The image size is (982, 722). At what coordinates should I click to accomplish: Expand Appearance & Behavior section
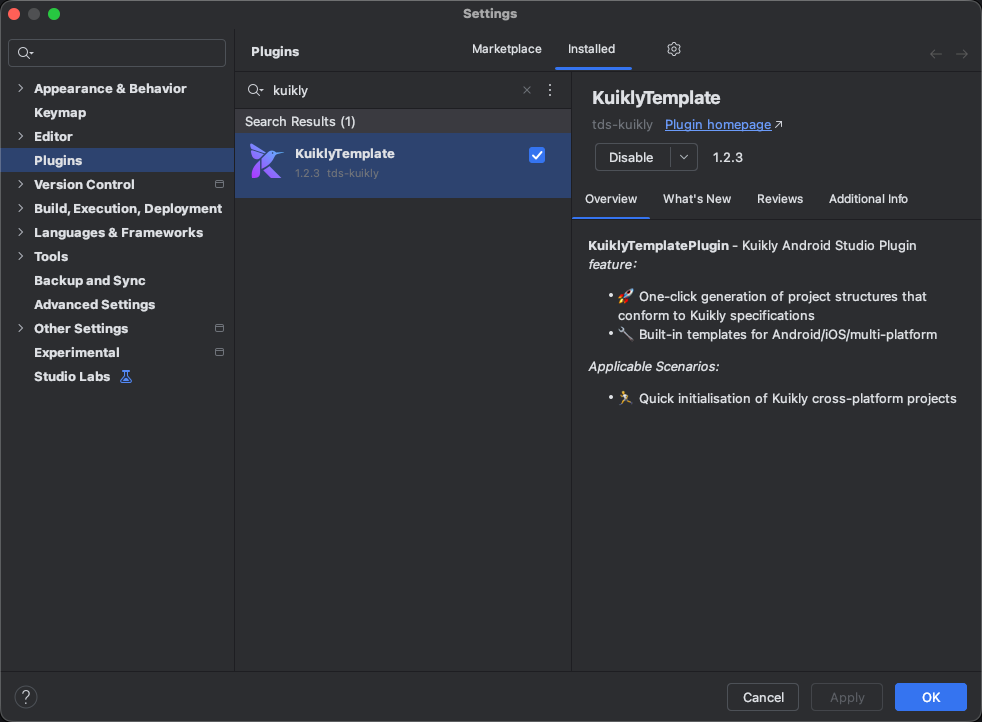(x=21, y=88)
